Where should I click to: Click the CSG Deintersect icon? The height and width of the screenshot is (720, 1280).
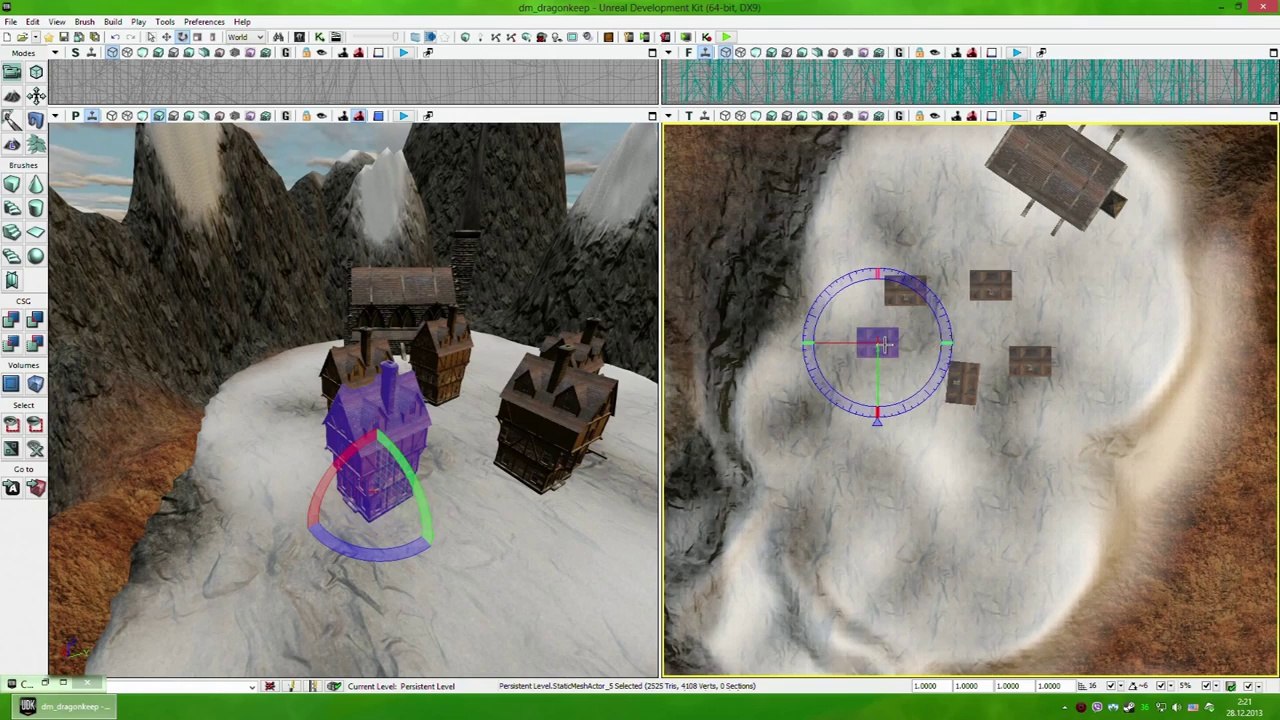(36, 344)
